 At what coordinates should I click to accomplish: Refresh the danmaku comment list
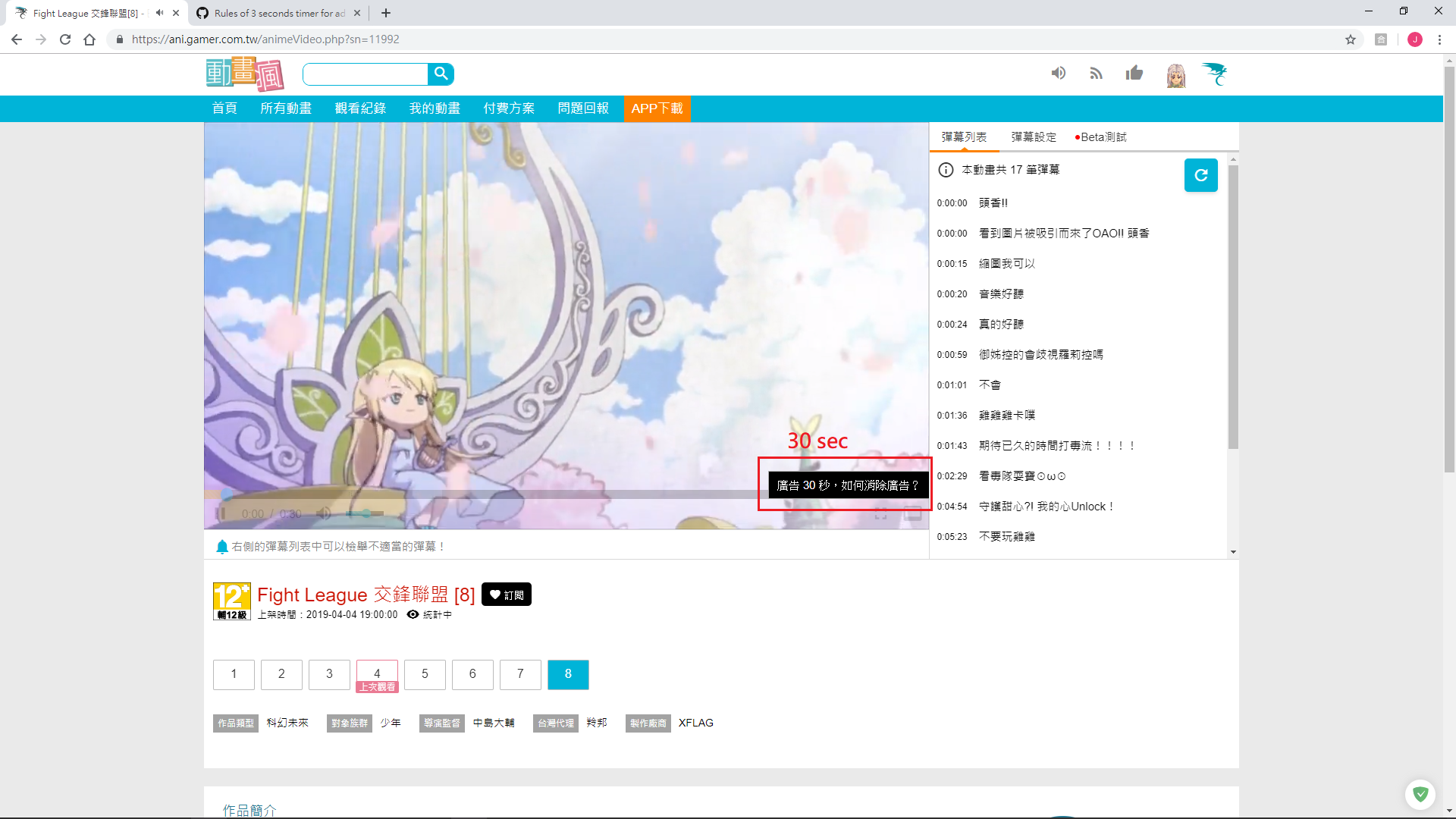pos(1201,175)
